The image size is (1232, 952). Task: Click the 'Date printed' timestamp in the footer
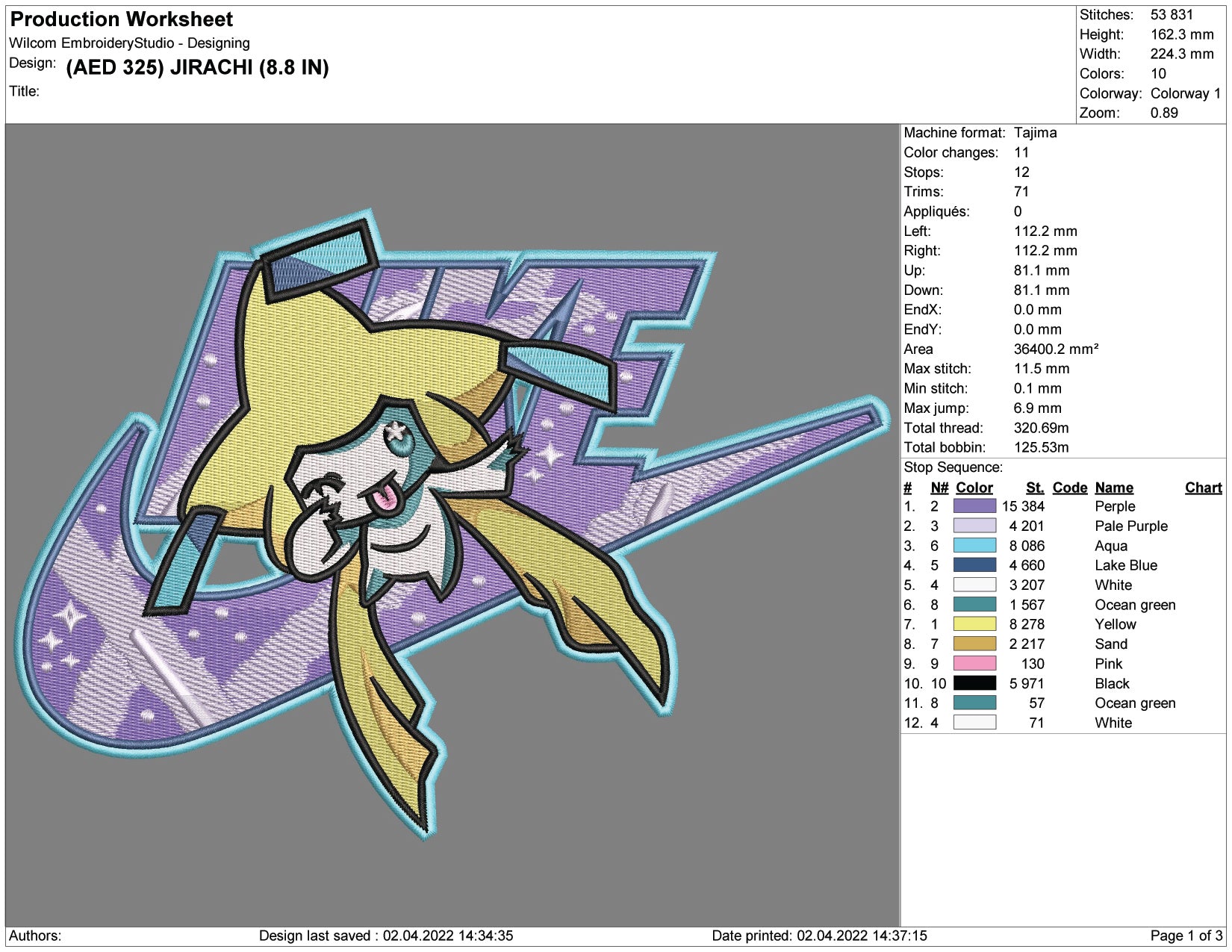point(819,936)
